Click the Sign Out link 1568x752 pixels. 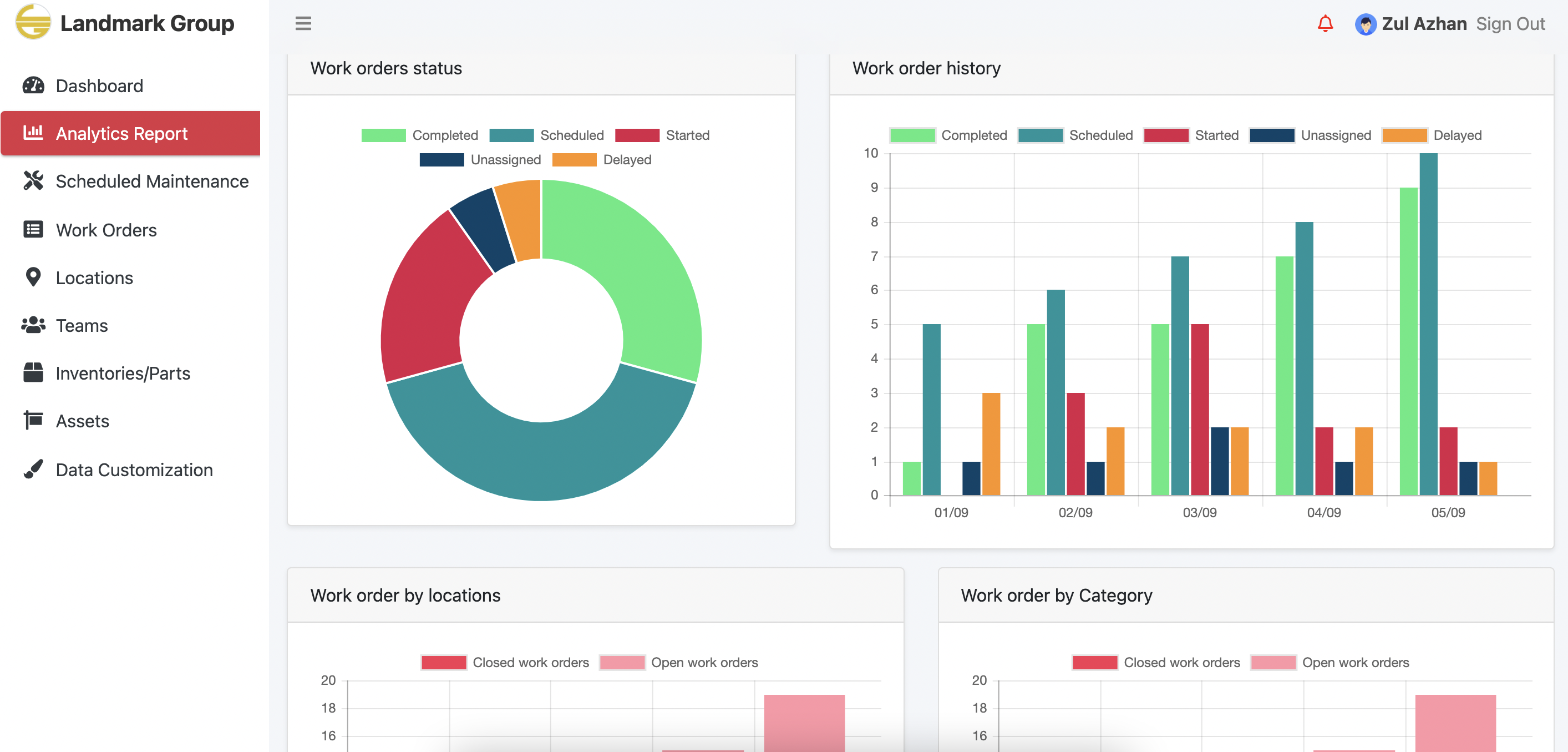pyautogui.click(x=1510, y=24)
